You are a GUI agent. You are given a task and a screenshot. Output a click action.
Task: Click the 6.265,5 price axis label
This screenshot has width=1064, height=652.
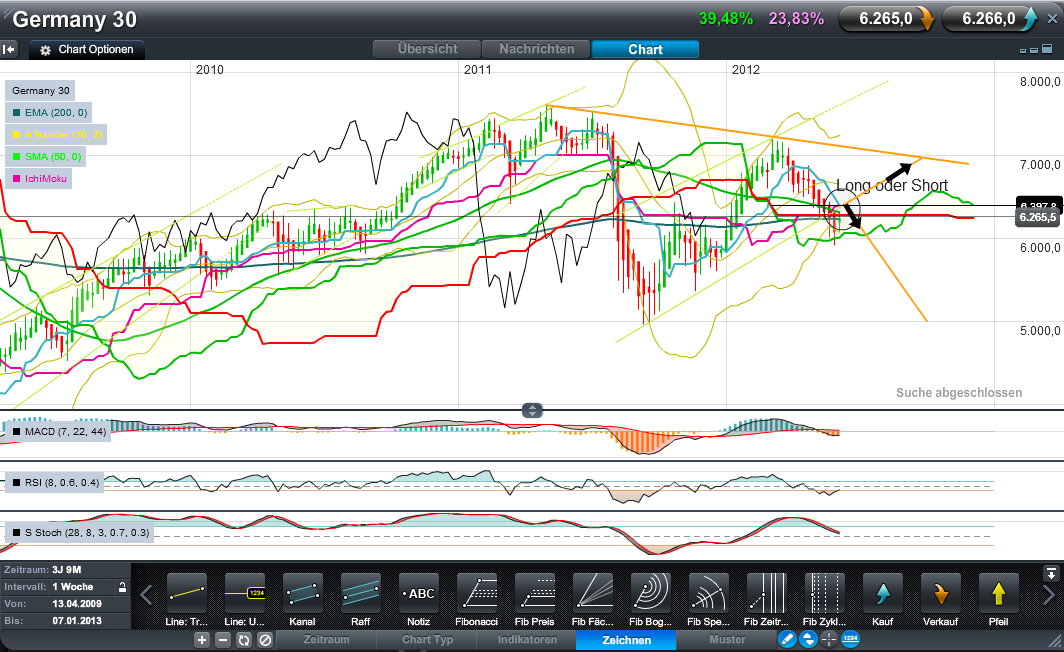pyautogui.click(x=1038, y=217)
